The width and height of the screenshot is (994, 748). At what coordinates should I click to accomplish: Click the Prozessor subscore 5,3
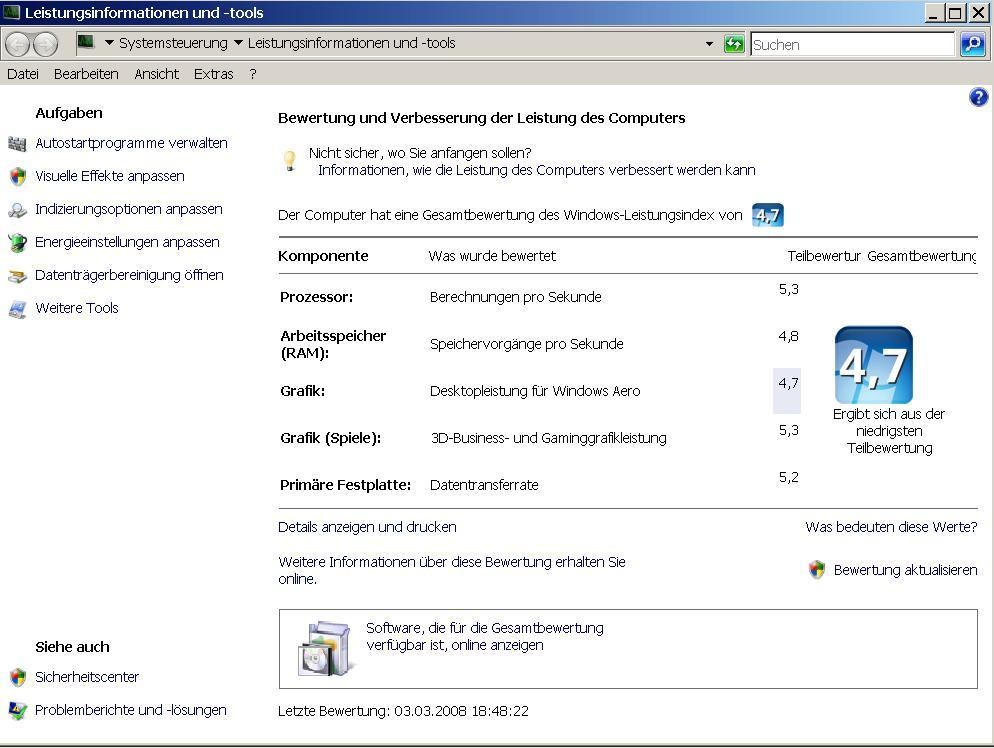[x=789, y=289]
